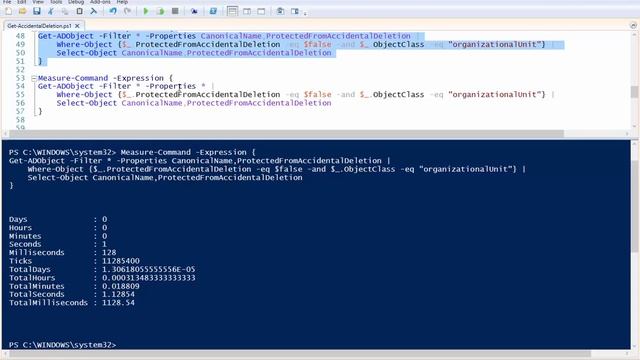
Task: Click 'Select-Object' on editor line 56
Action: point(87,103)
